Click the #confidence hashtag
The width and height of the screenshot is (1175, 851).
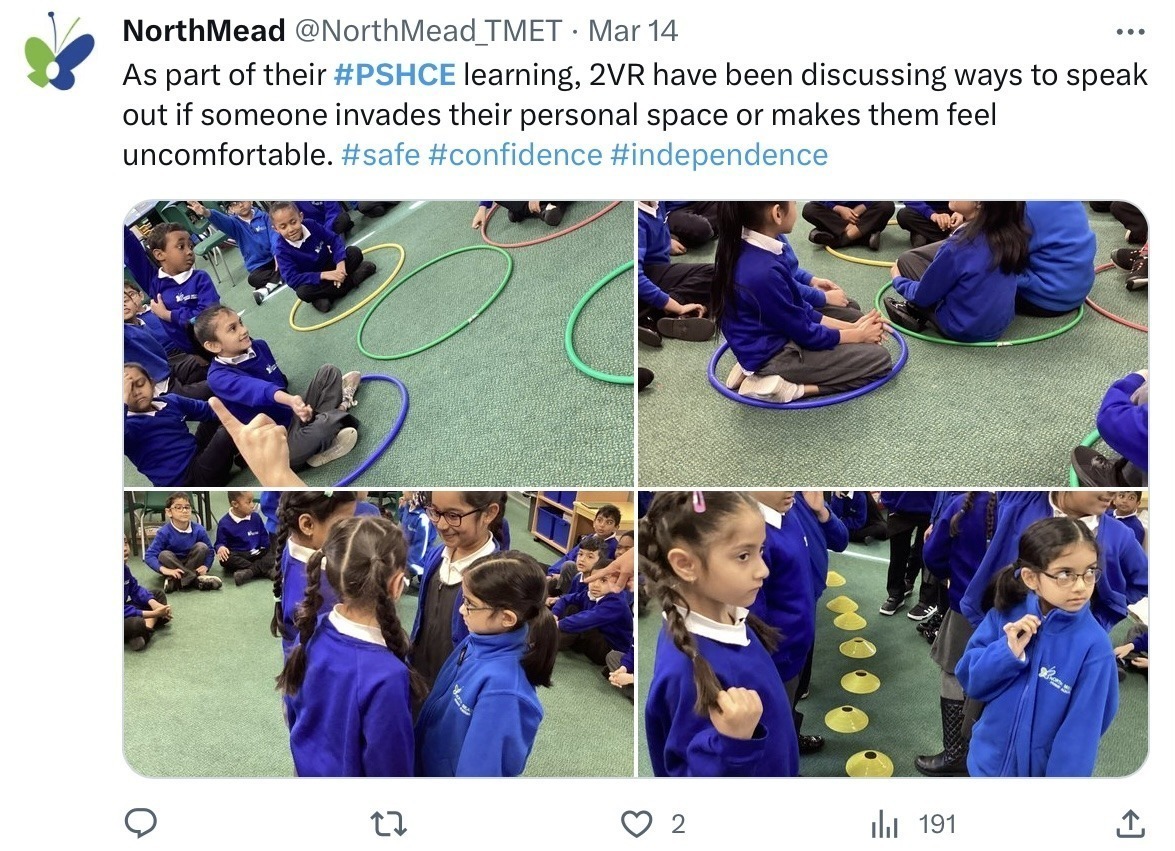pos(516,155)
